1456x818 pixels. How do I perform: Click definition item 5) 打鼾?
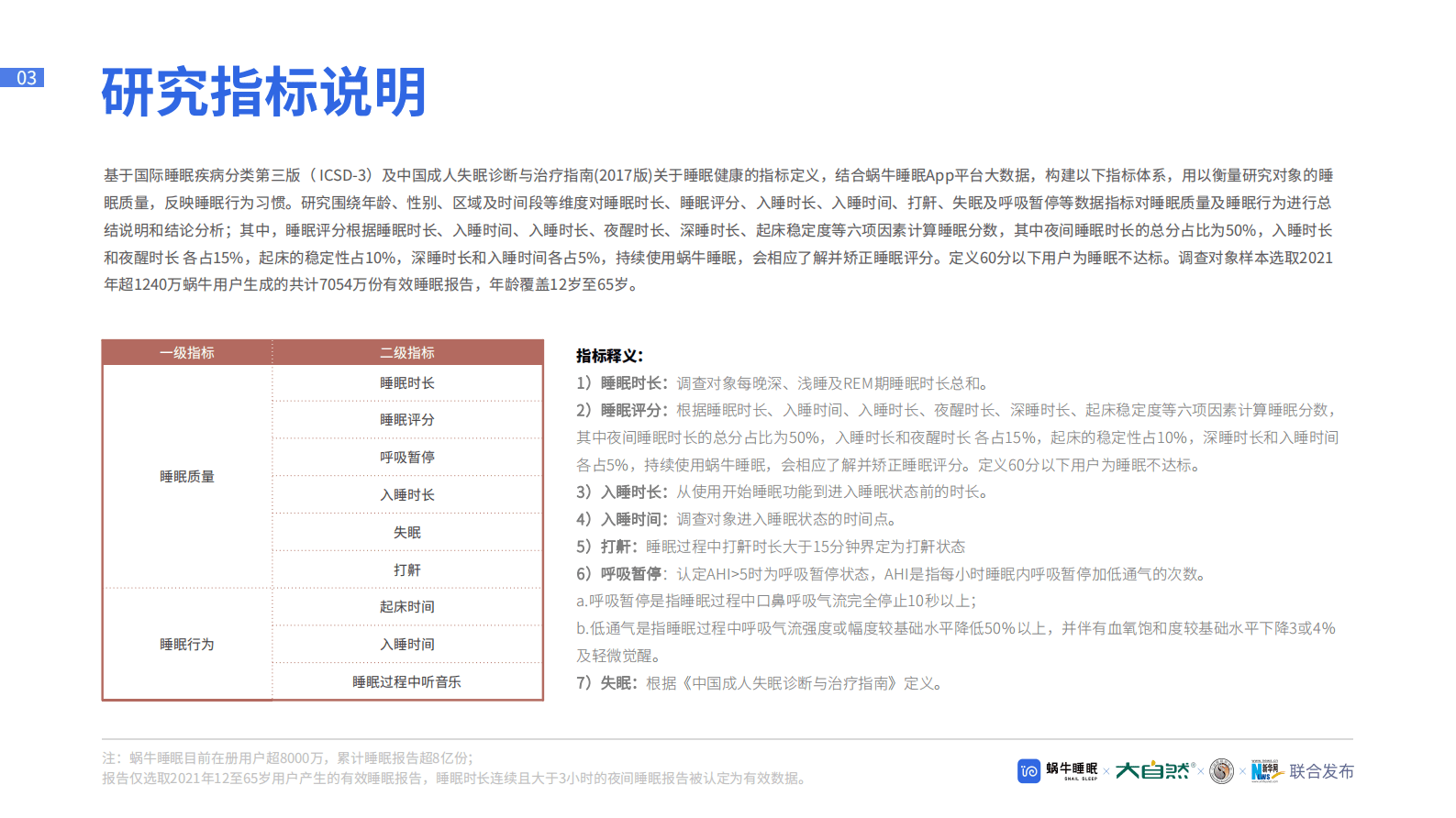(x=771, y=547)
